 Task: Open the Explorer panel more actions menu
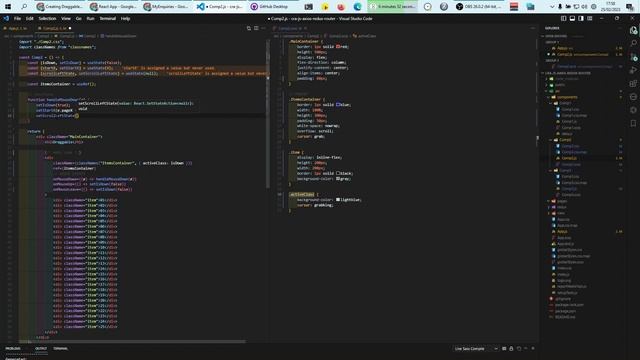point(620,28)
